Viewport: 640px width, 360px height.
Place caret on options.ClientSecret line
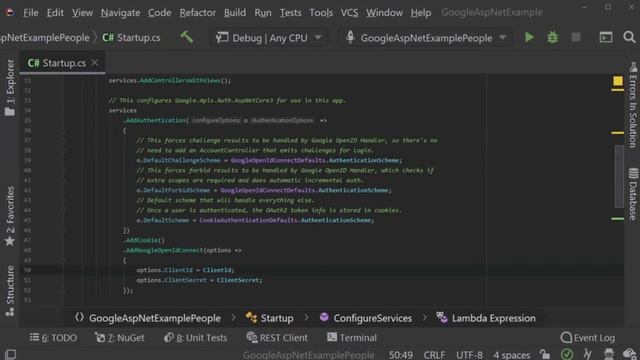[x=199, y=280]
